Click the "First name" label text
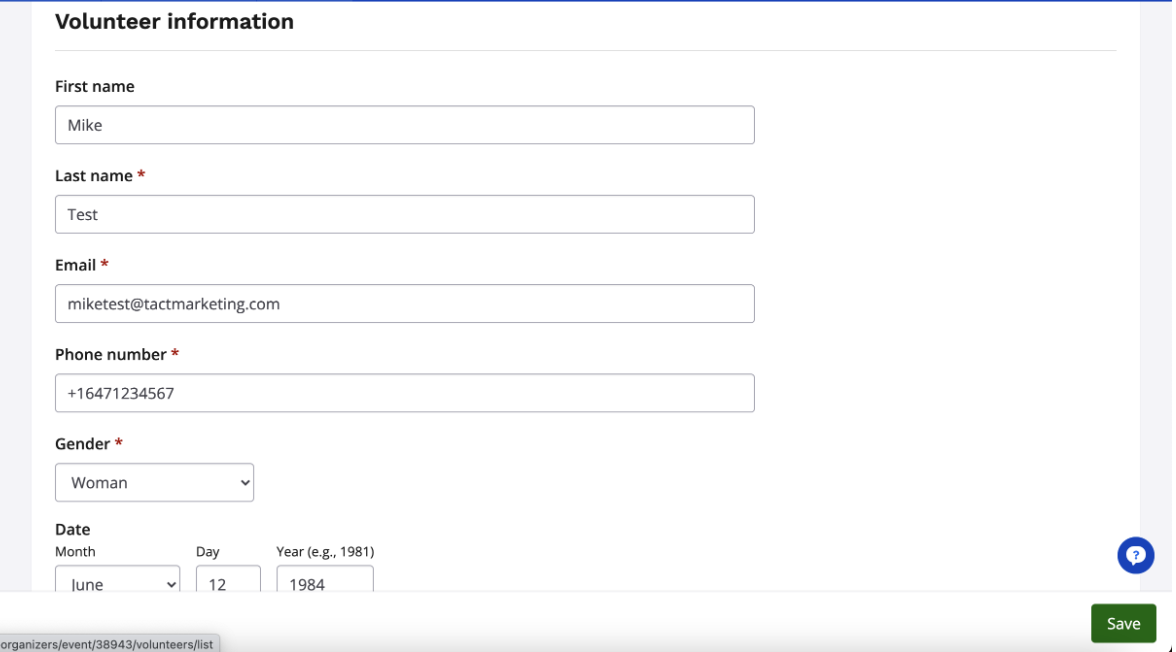 coord(94,87)
